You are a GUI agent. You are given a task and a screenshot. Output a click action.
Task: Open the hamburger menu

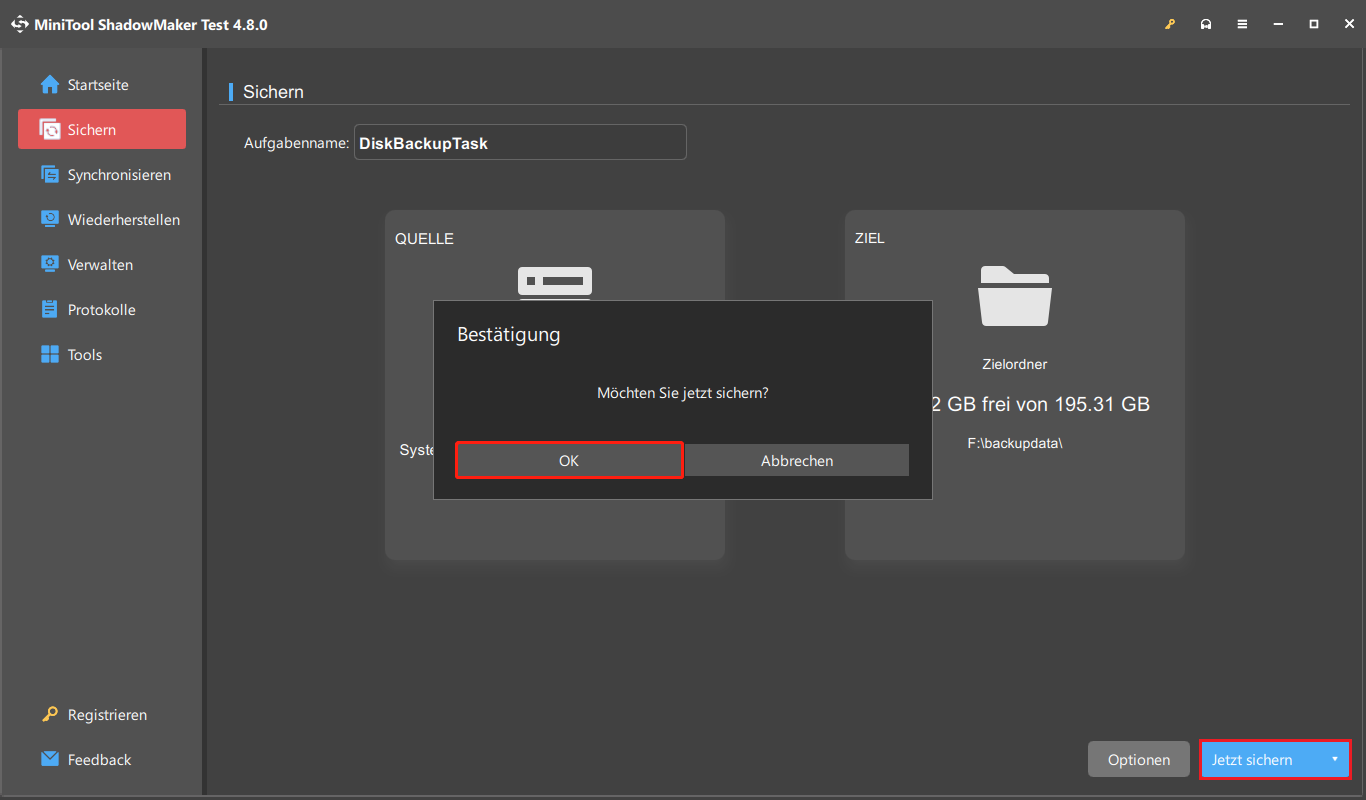[x=1242, y=23]
